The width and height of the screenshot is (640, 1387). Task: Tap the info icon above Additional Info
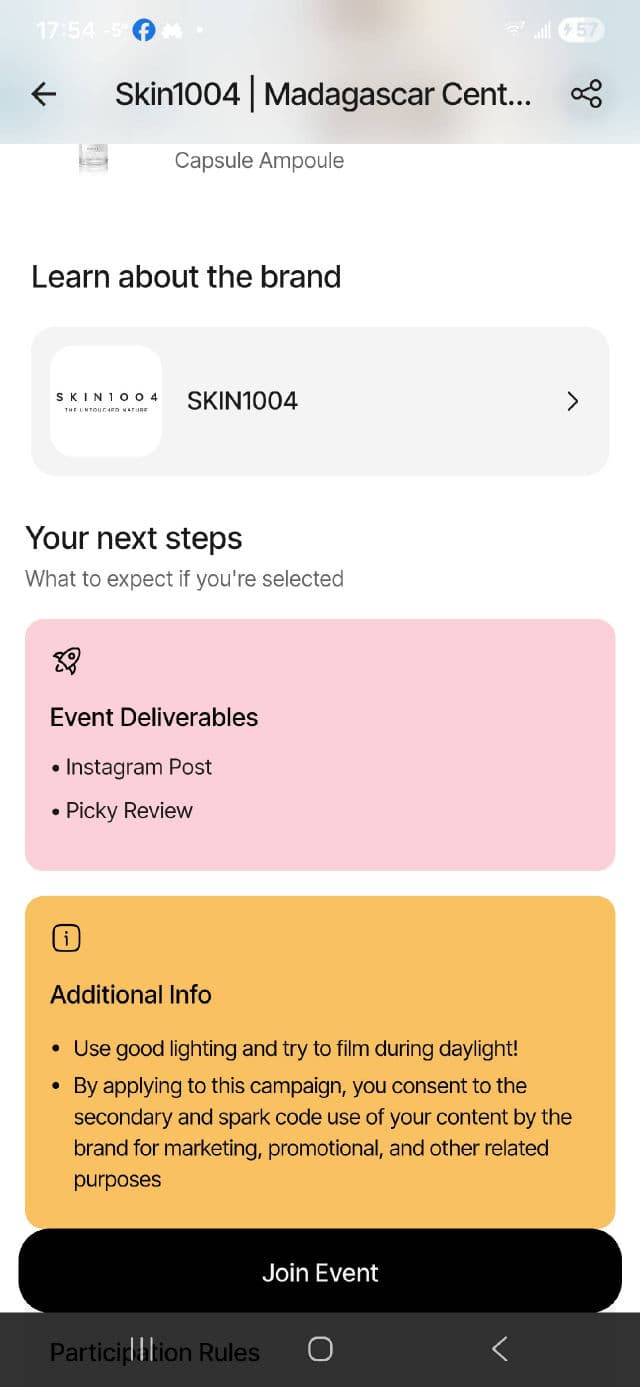click(x=66, y=938)
